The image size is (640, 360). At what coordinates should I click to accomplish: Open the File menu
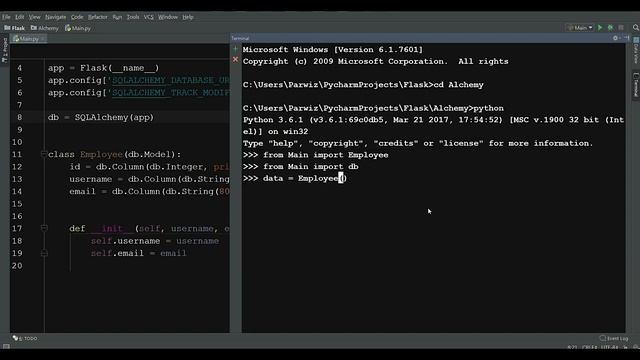(x=6, y=17)
